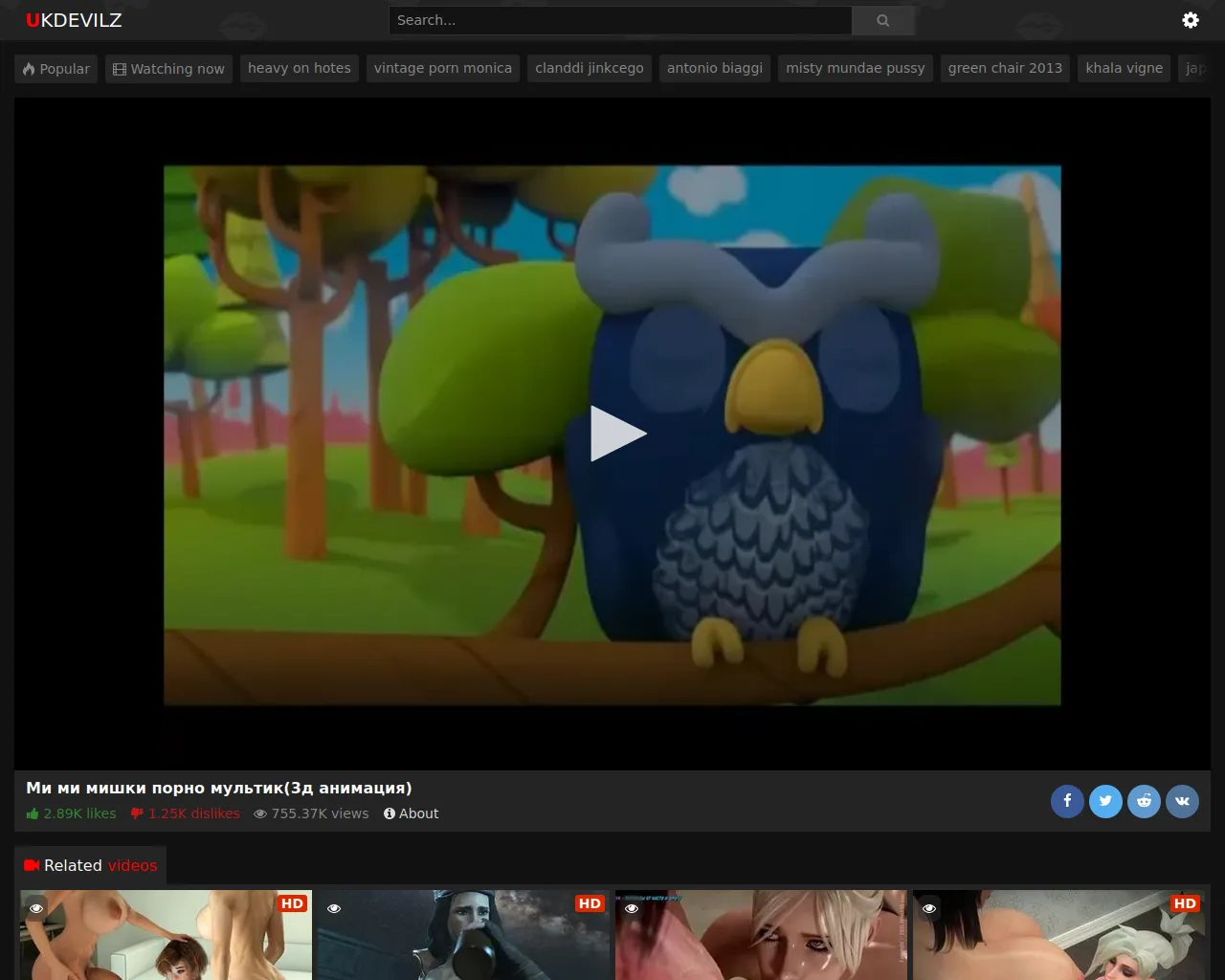Viewport: 1225px width, 980px height.
Task: Share the video on VK
Action: [1182, 801]
